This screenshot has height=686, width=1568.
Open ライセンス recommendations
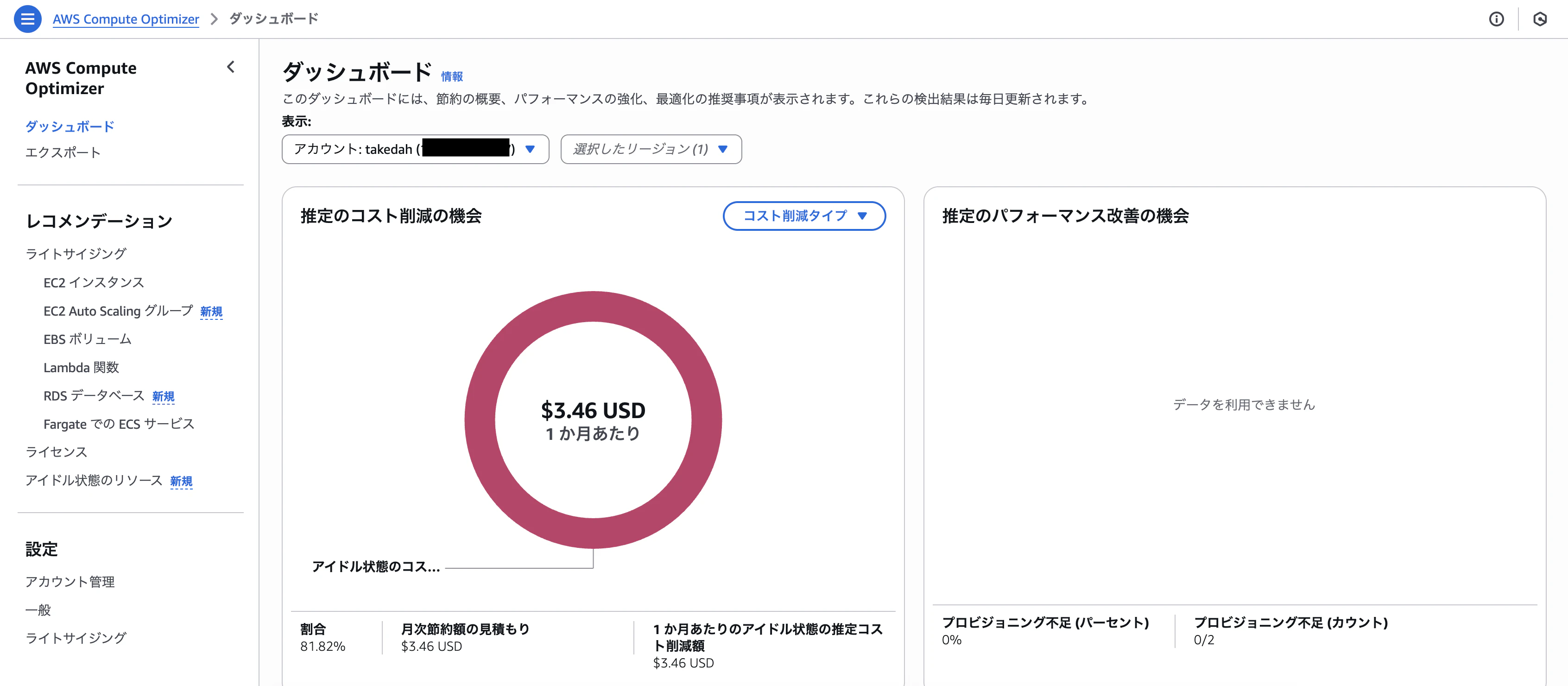click(56, 451)
